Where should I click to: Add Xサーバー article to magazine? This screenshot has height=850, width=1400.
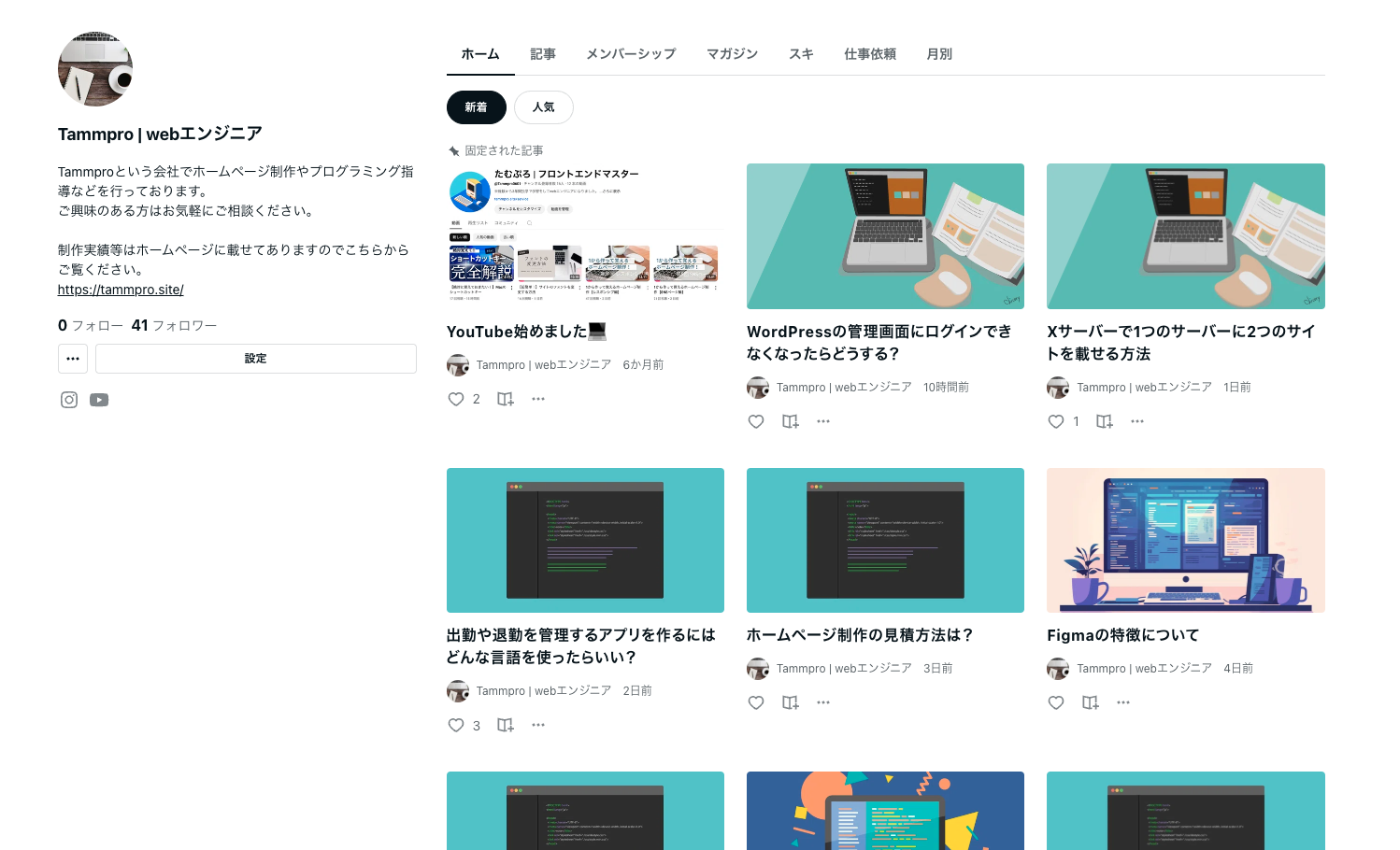coord(1105,421)
